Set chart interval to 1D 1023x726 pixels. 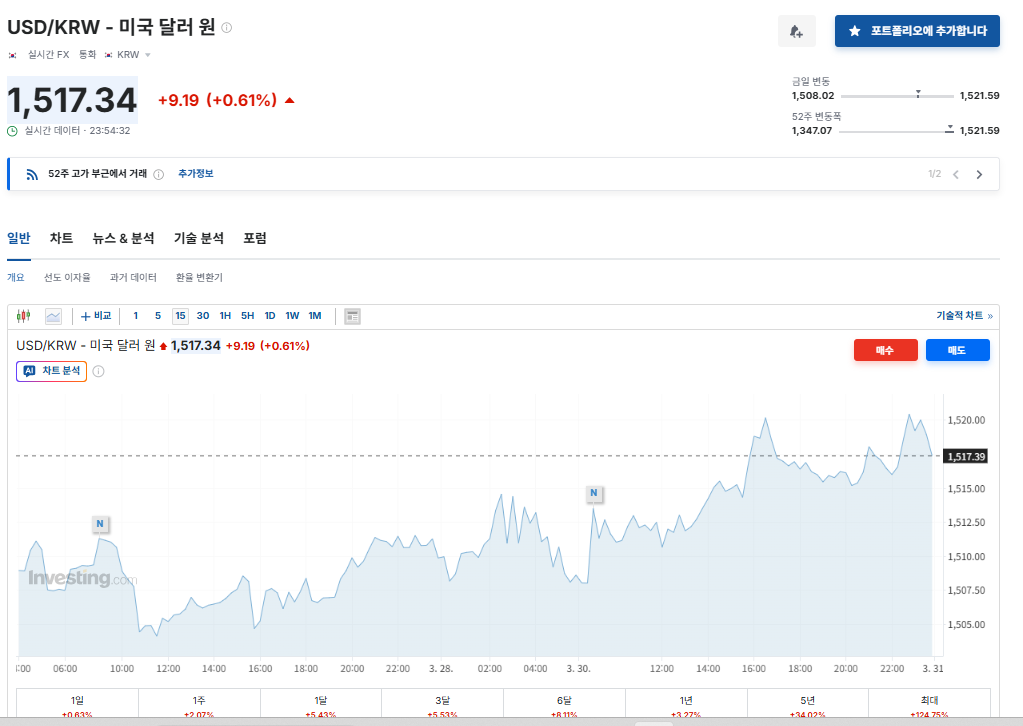269,316
